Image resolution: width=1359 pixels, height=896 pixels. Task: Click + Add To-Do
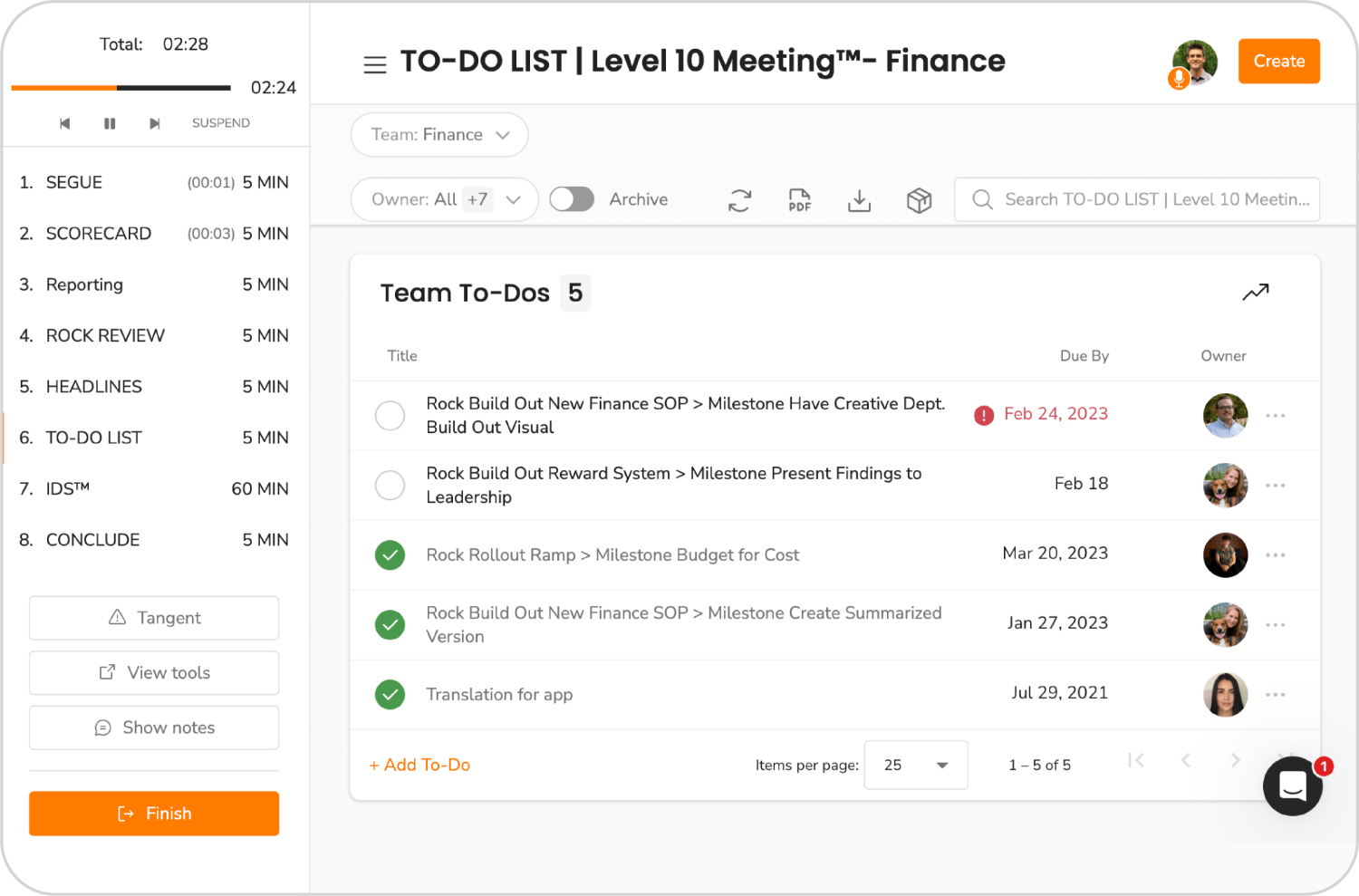click(x=419, y=765)
